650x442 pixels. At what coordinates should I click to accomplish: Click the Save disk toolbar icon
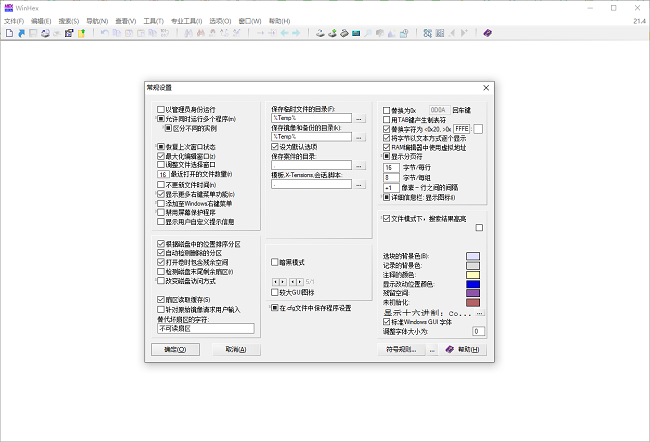[32, 33]
